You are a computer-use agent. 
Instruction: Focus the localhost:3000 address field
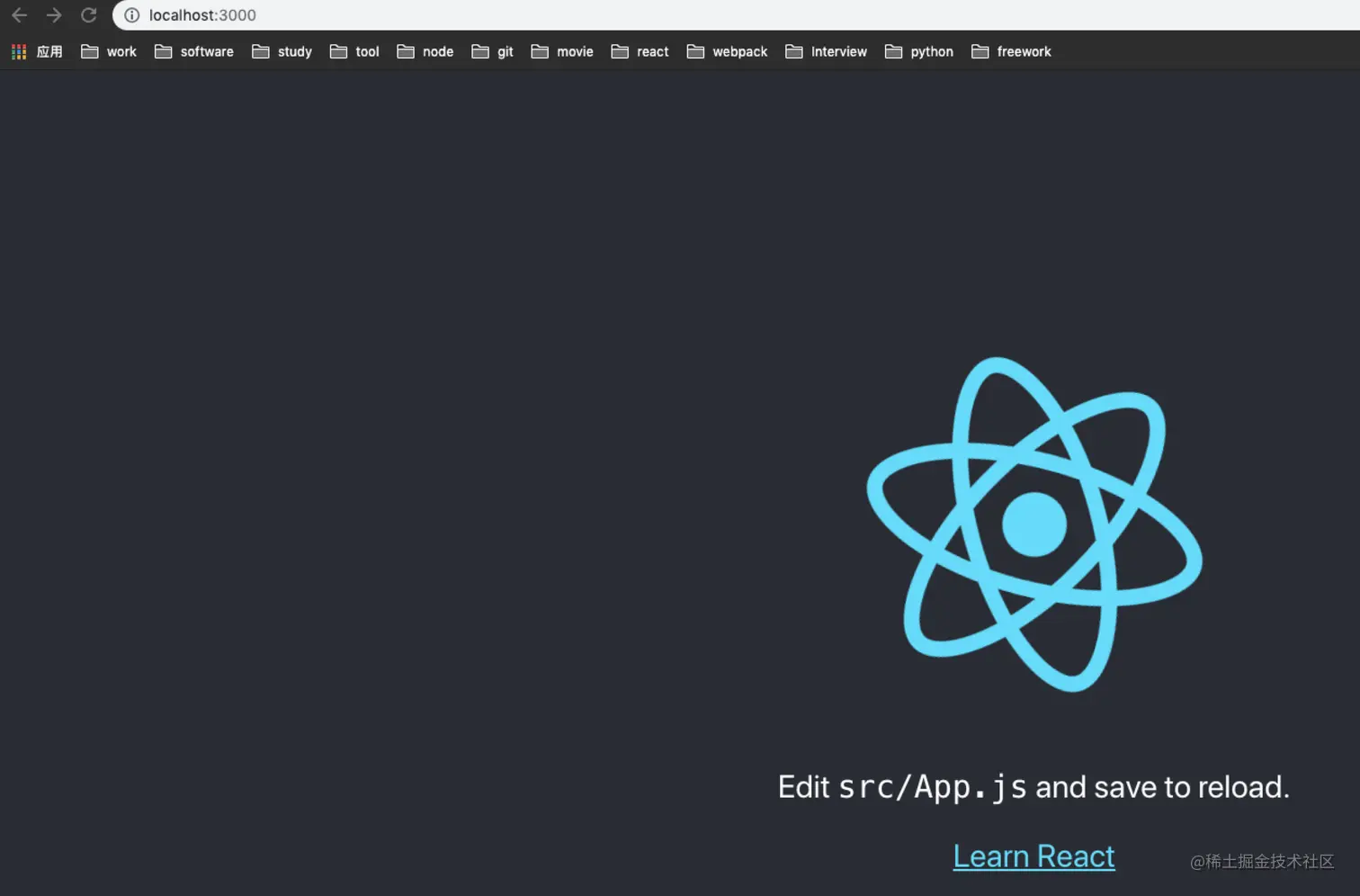click(x=736, y=15)
